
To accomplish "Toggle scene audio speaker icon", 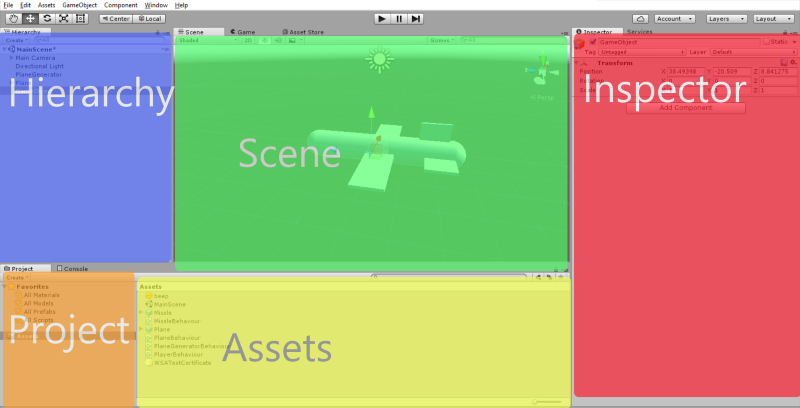I will click(279, 40).
